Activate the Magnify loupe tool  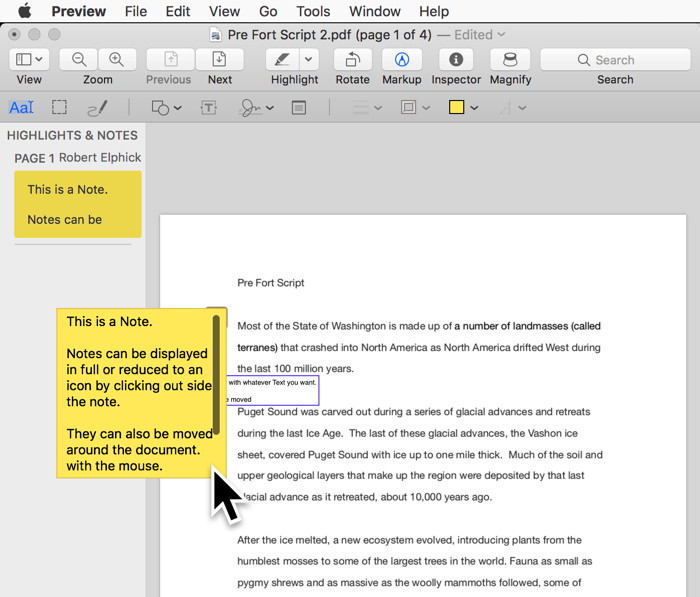510,59
